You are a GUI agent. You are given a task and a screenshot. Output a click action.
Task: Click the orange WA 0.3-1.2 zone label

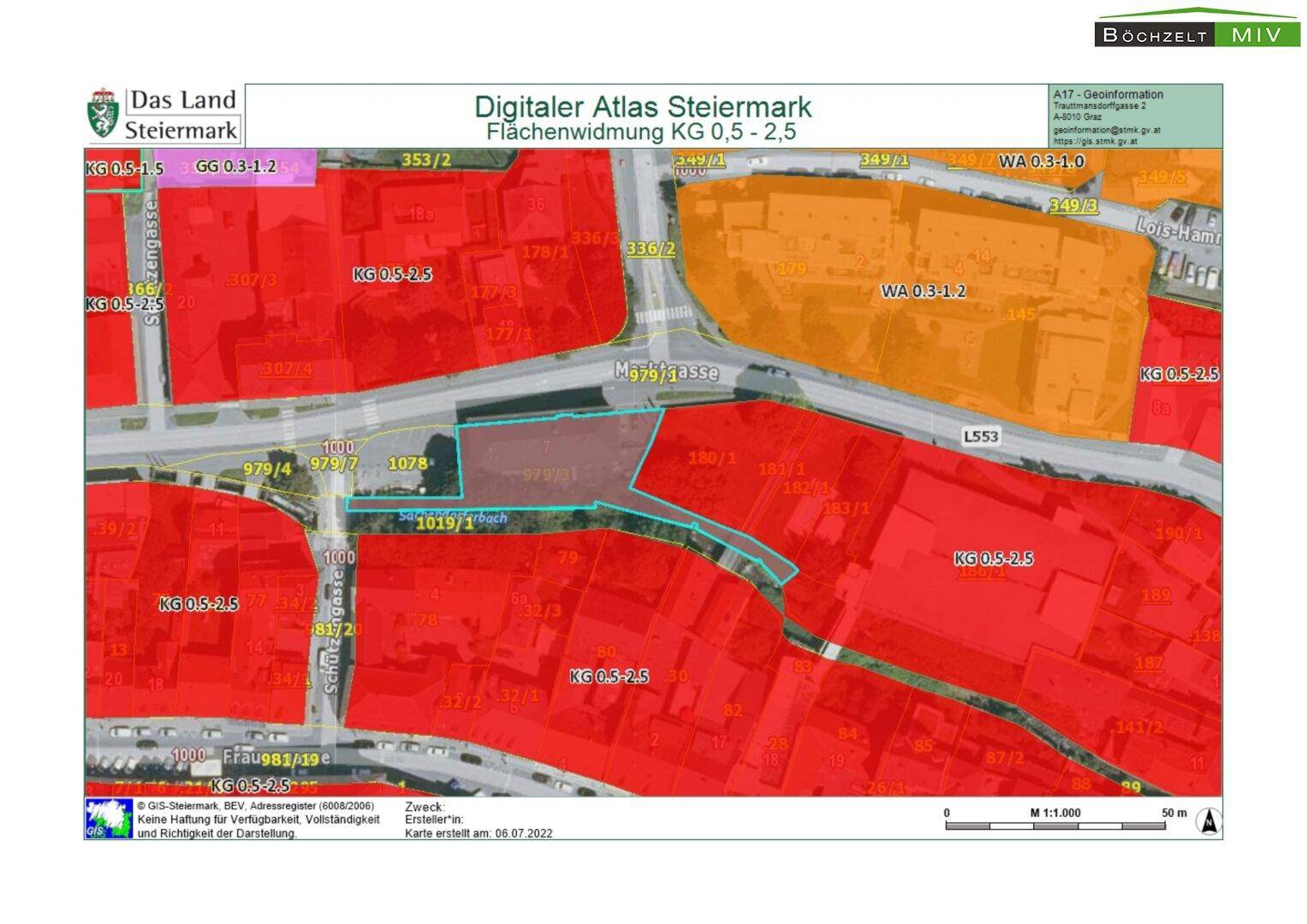click(x=923, y=292)
